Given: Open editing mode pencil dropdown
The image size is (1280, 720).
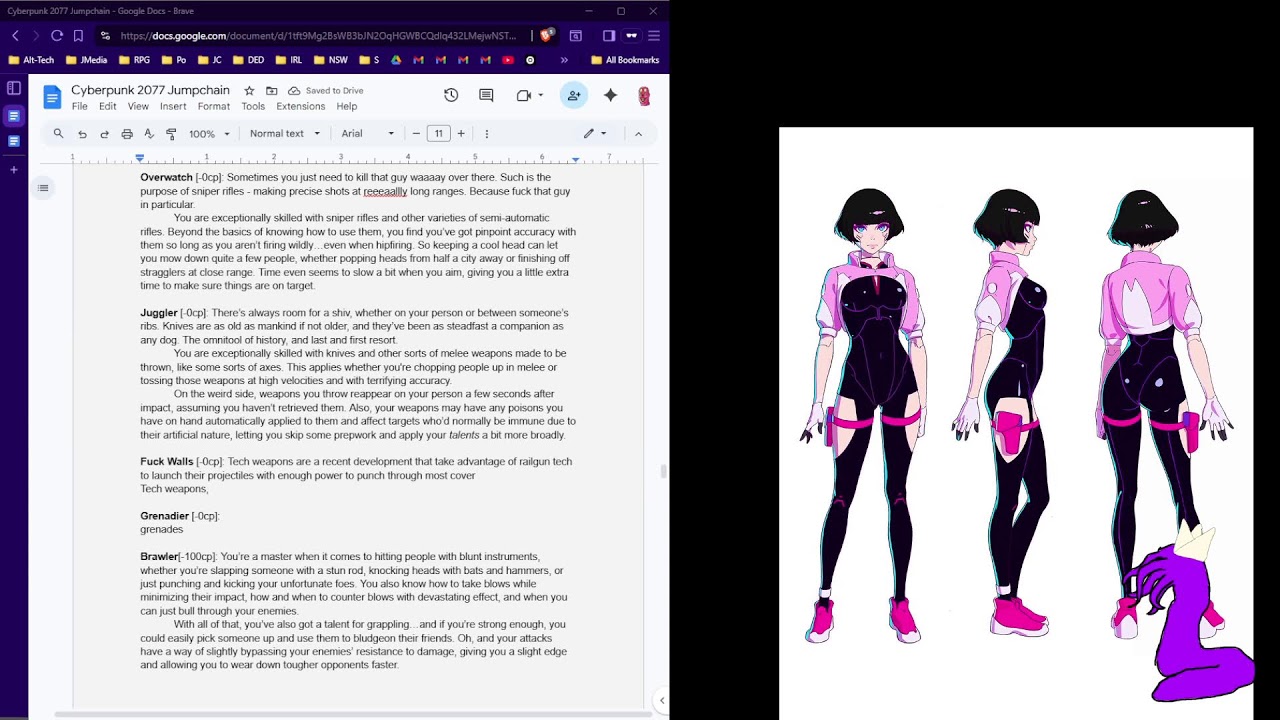Looking at the screenshot, I should [596, 133].
